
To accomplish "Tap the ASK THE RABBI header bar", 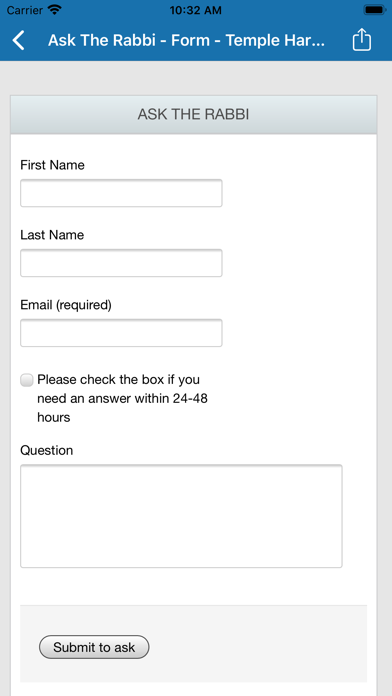I will coord(194,115).
